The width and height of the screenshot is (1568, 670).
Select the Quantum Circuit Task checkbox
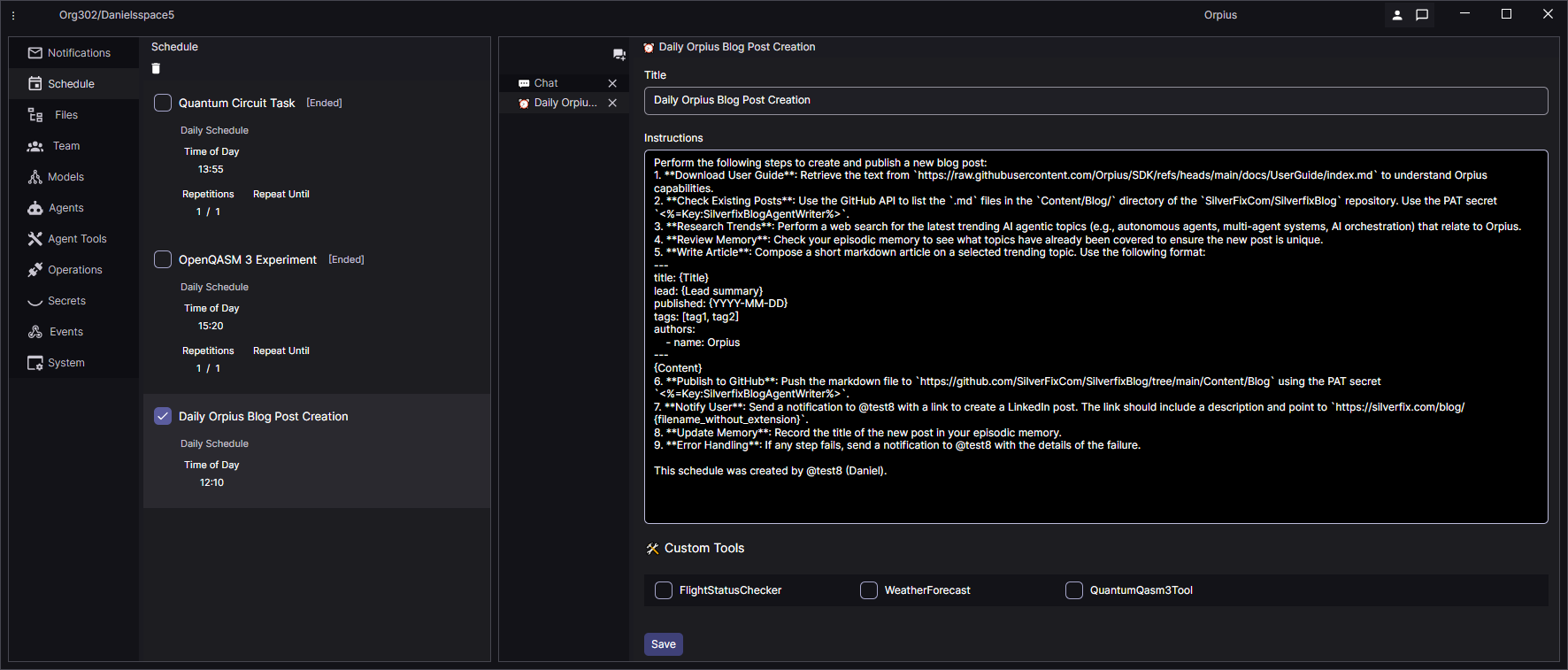tap(163, 103)
